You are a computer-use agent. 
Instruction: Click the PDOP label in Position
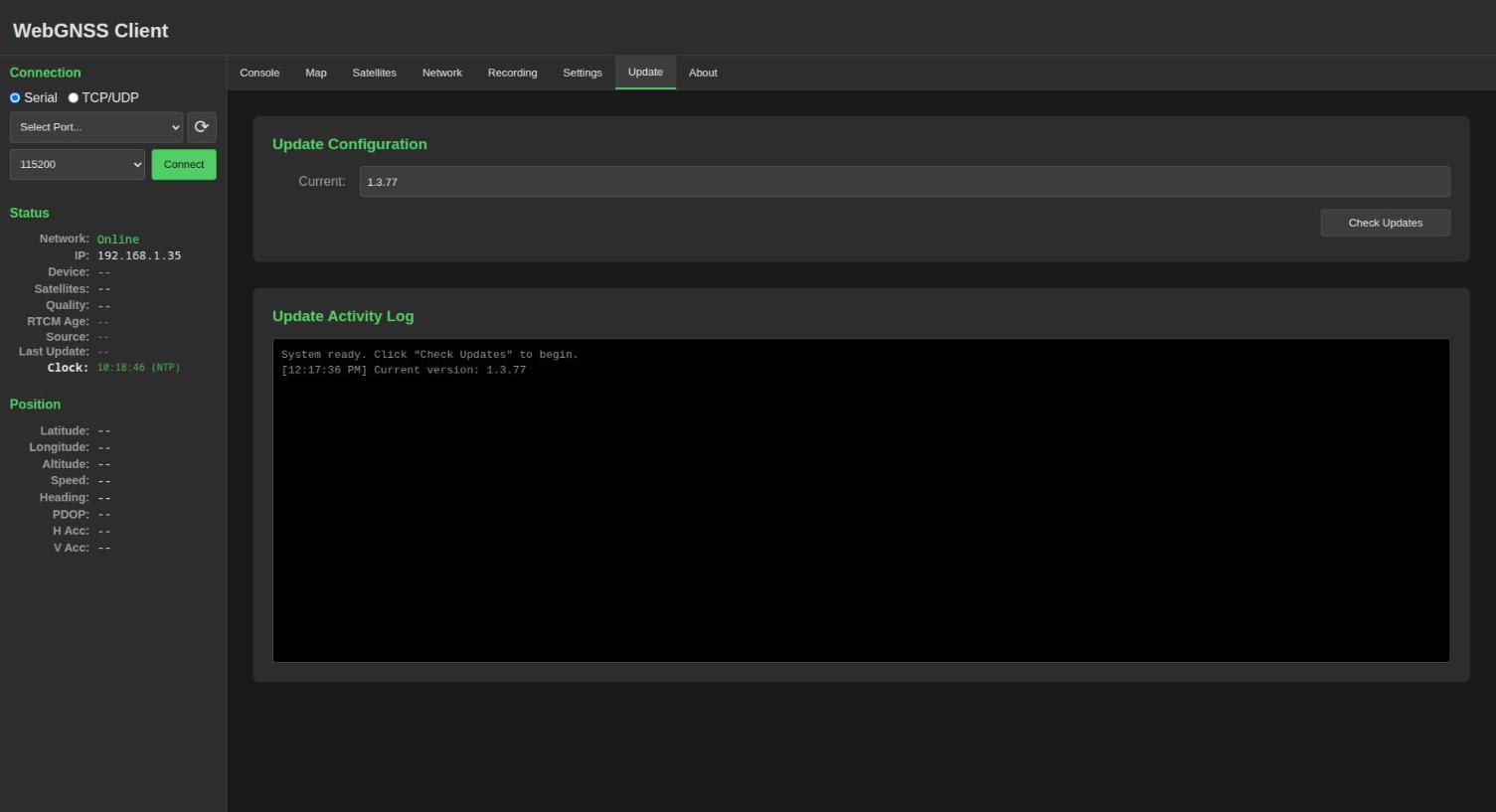71,515
